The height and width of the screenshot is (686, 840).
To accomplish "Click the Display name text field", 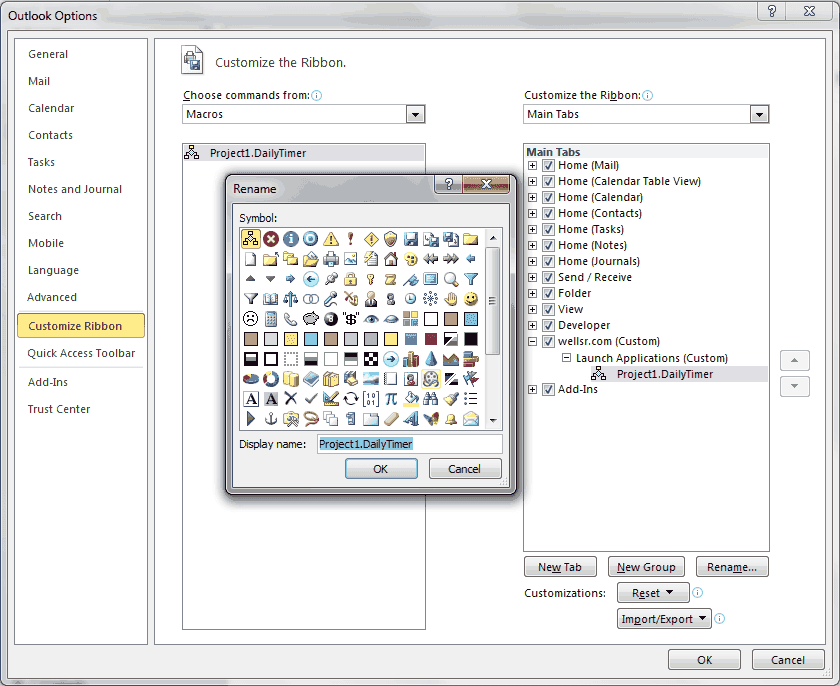I will click(409, 443).
